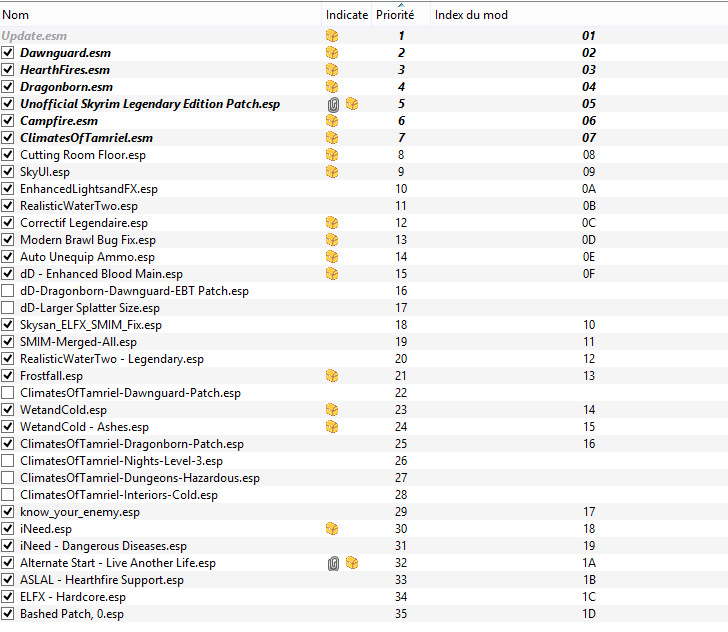Uncheck ELFX - Hardcore.esp plugin
The width and height of the screenshot is (728, 632).
pos(7,597)
